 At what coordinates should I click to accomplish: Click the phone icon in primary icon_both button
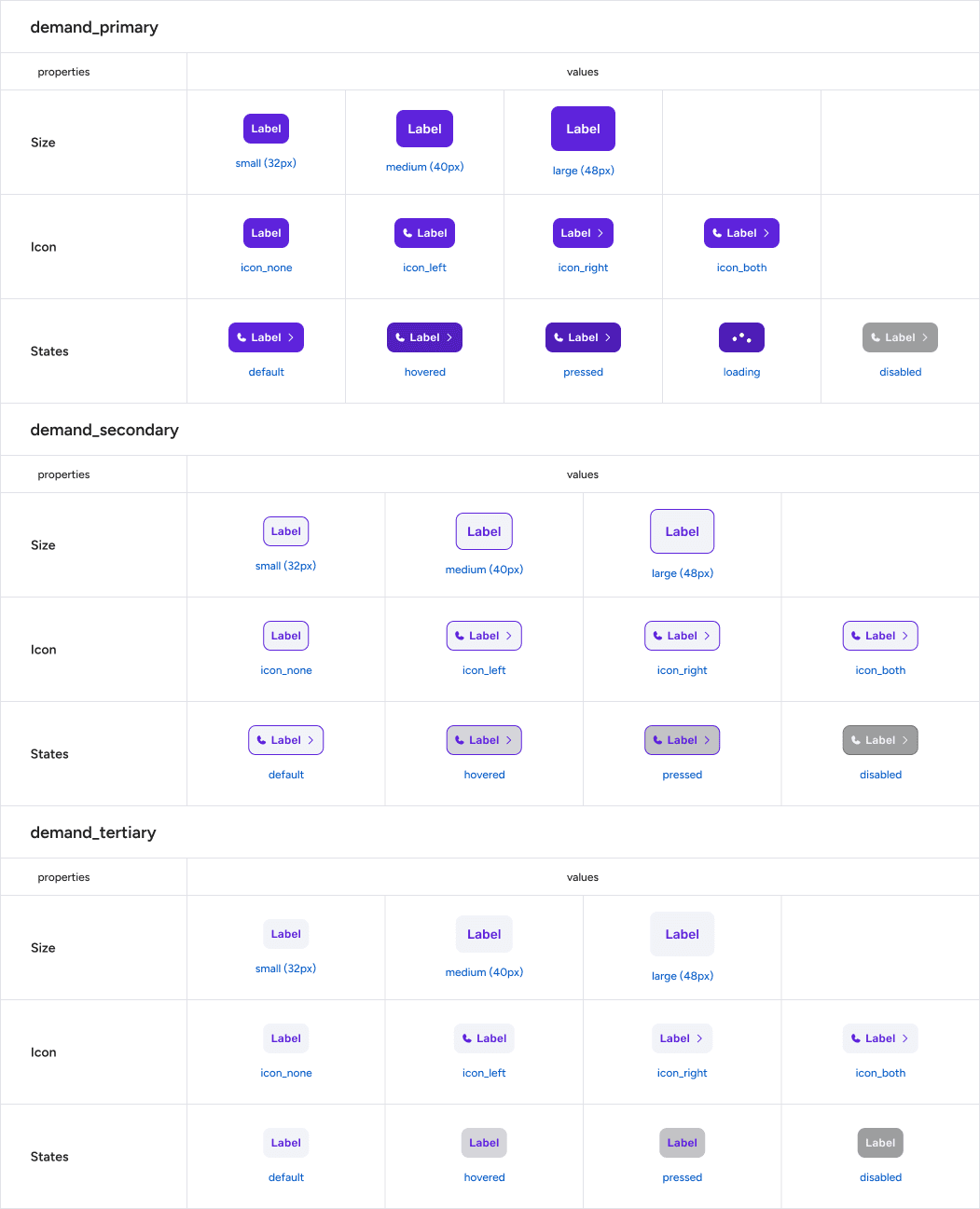click(x=717, y=233)
